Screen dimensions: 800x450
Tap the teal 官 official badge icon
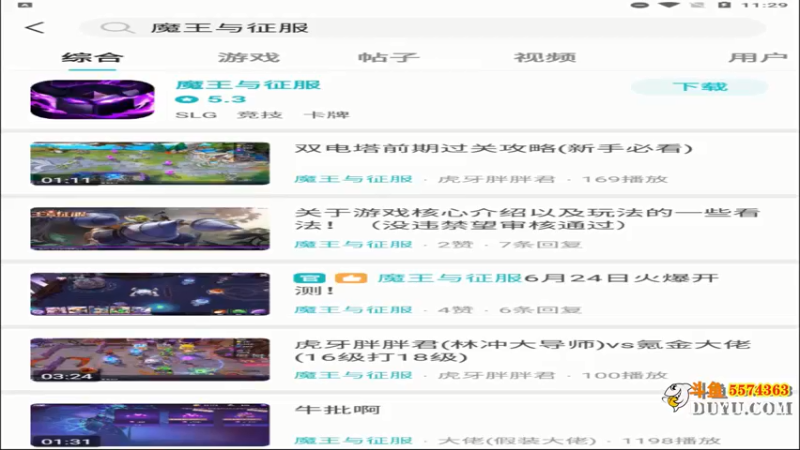tap(309, 278)
